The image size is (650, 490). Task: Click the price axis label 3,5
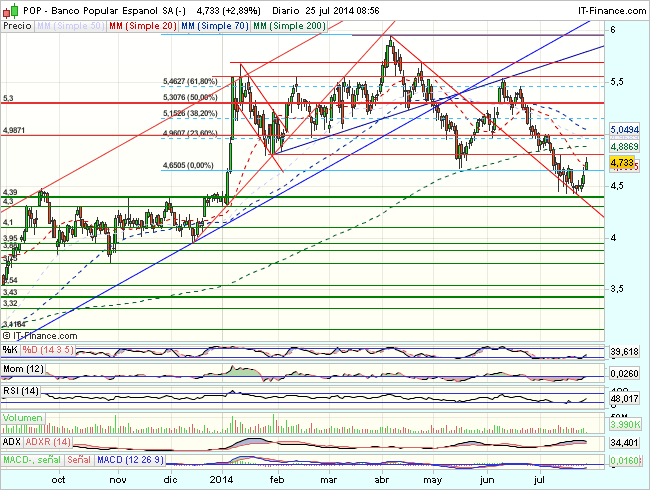[616, 289]
